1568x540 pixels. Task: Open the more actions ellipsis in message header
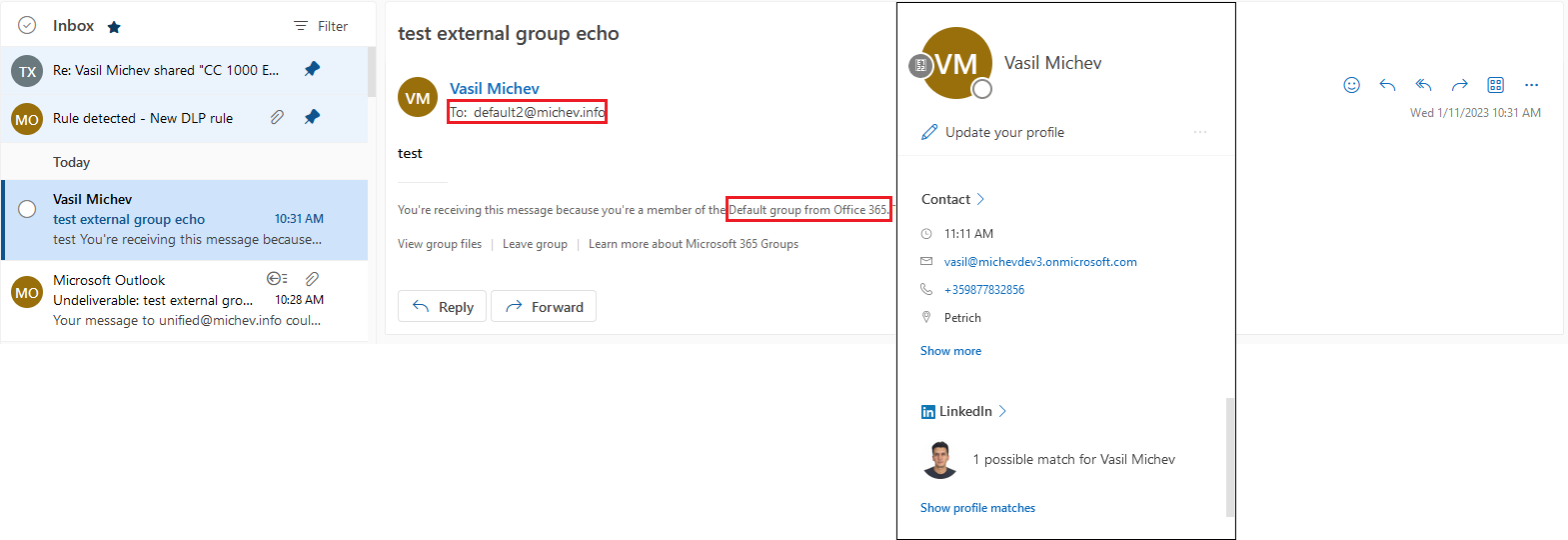(1531, 85)
